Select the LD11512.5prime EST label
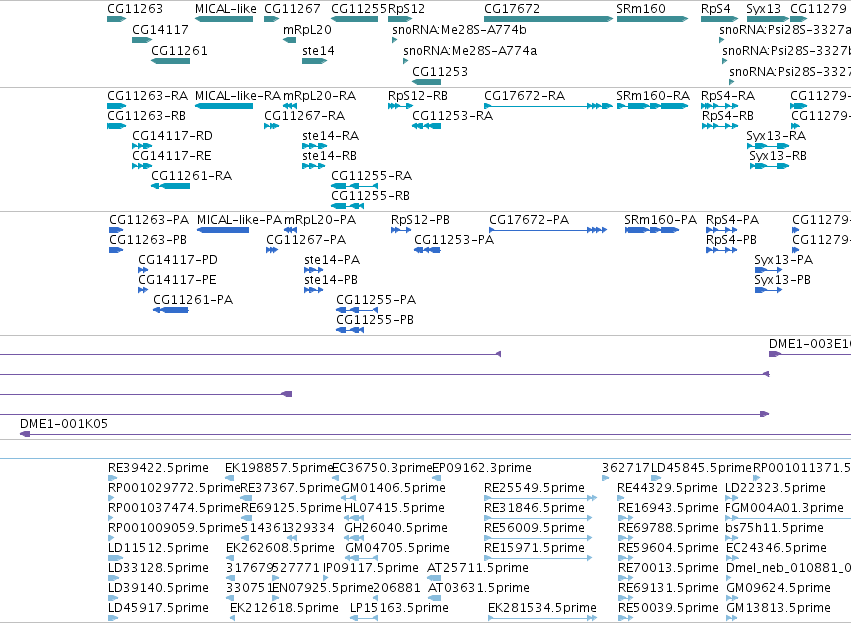 [x=158, y=548]
